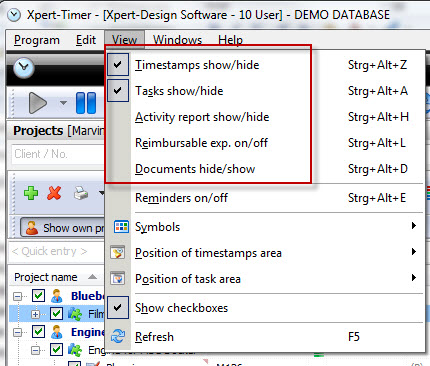The height and width of the screenshot is (366, 430).
Task: Click the Position of timestamps area icon
Action: 118,253
